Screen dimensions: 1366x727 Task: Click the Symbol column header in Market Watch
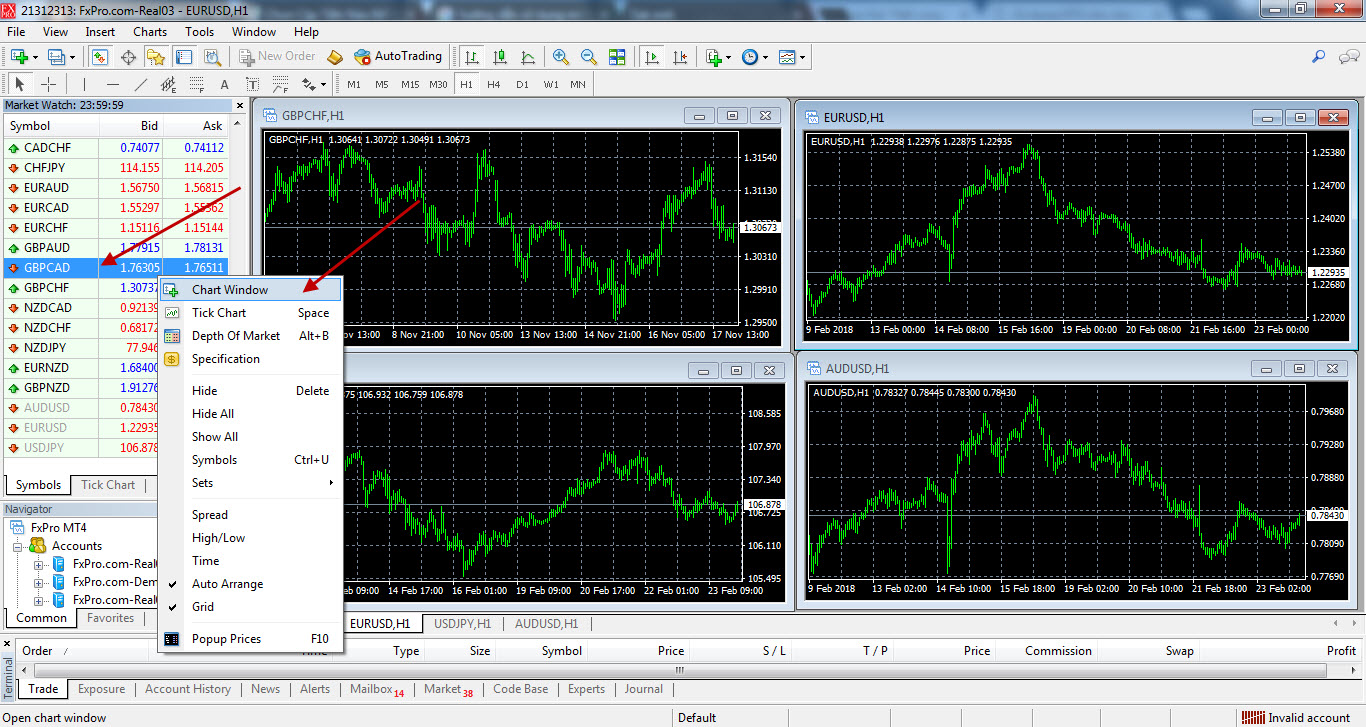pos(50,126)
